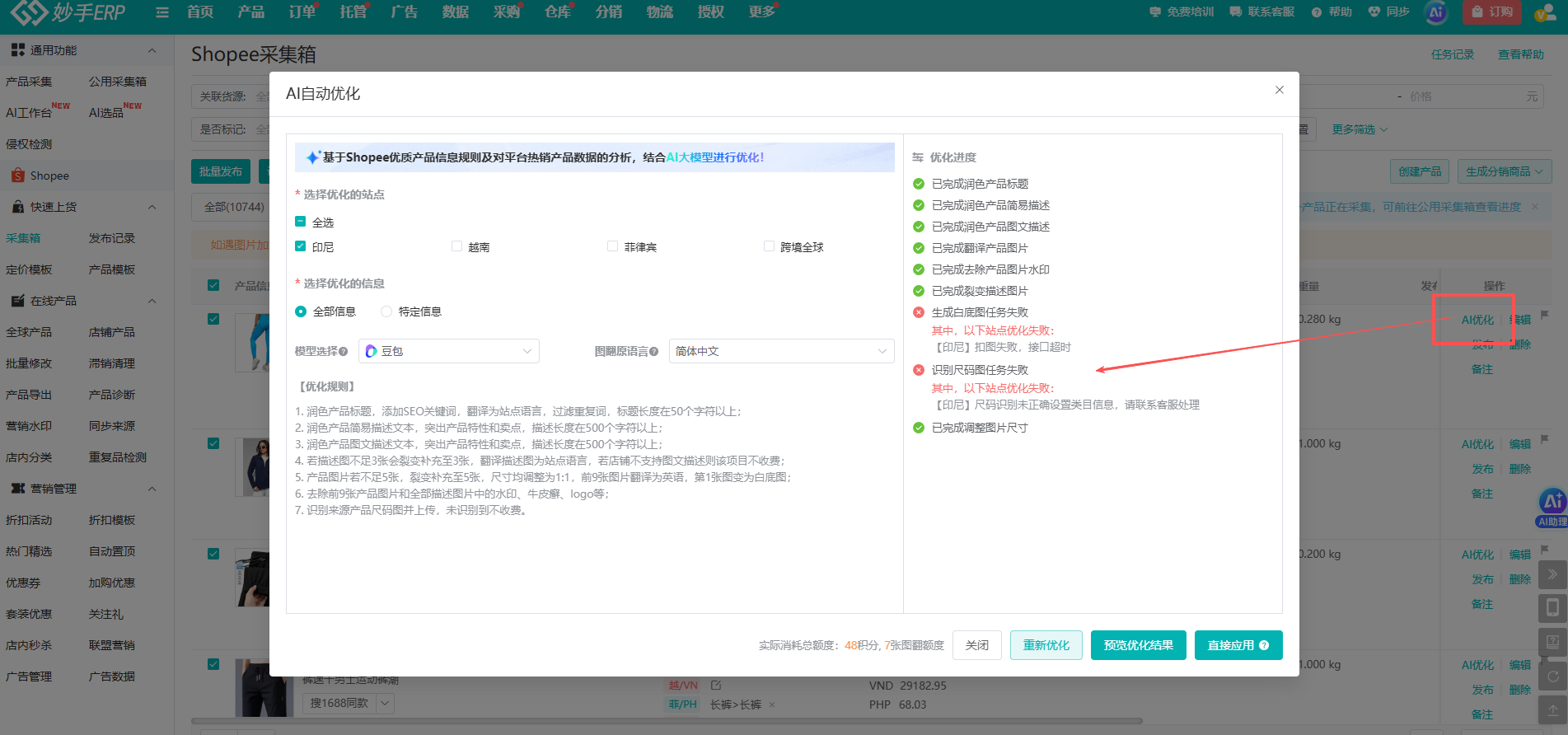Collapse the 快速上货 sidebar section
Viewport: 1568px width, 735px height.
click(x=152, y=207)
